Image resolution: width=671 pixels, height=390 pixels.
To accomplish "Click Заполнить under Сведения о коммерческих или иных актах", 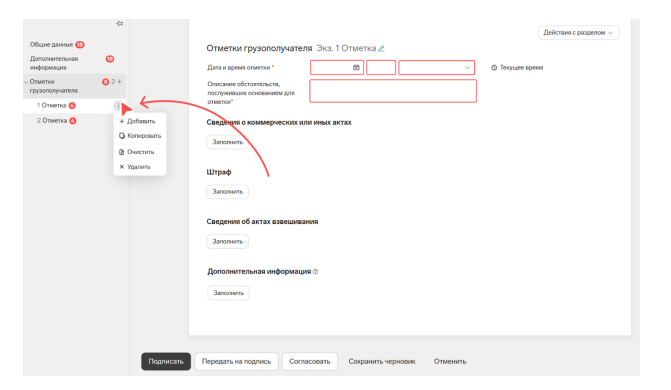I will coord(227,142).
